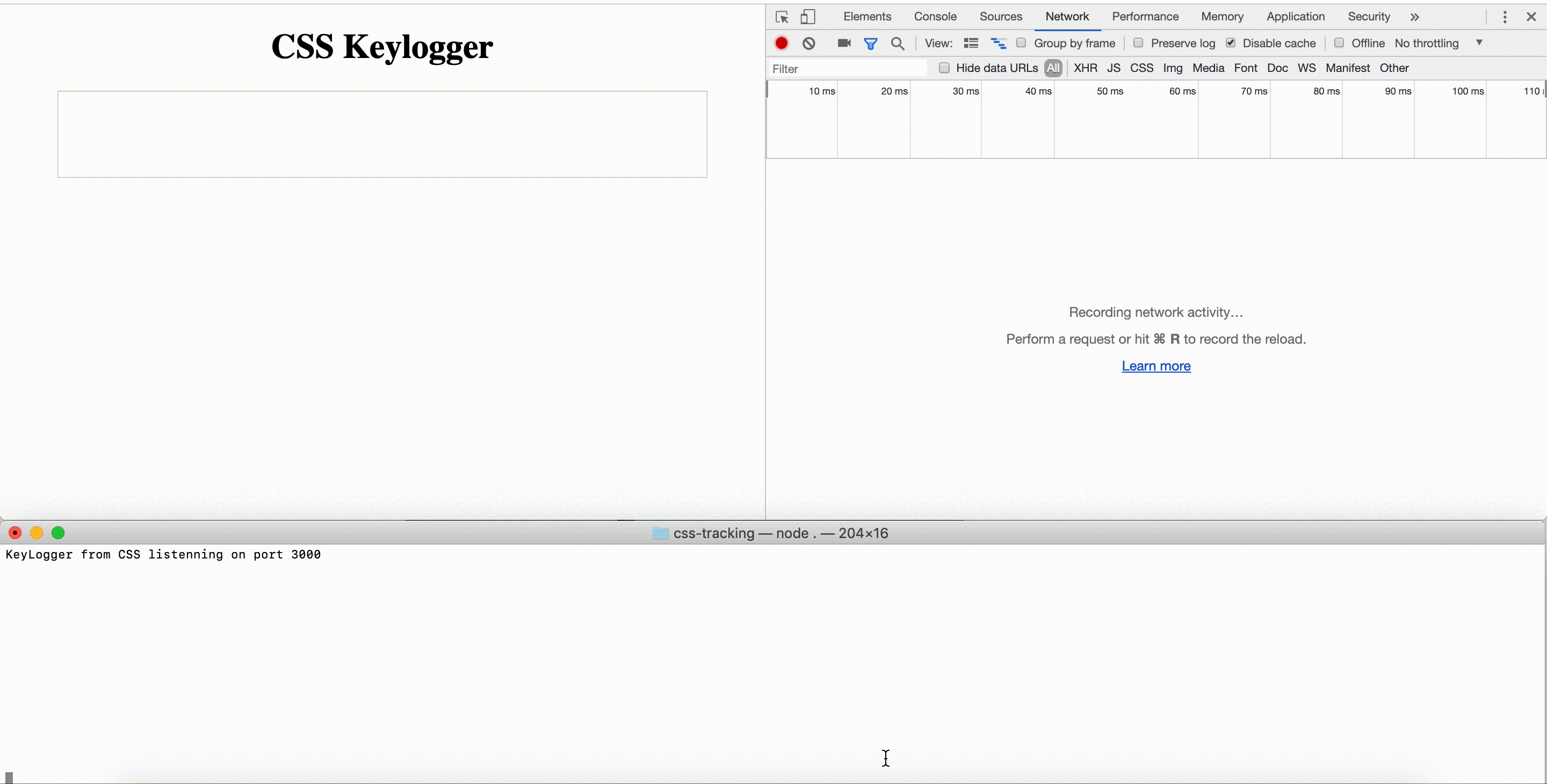Check Hide data URLs
The width and height of the screenshot is (1547, 784).
click(x=944, y=68)
